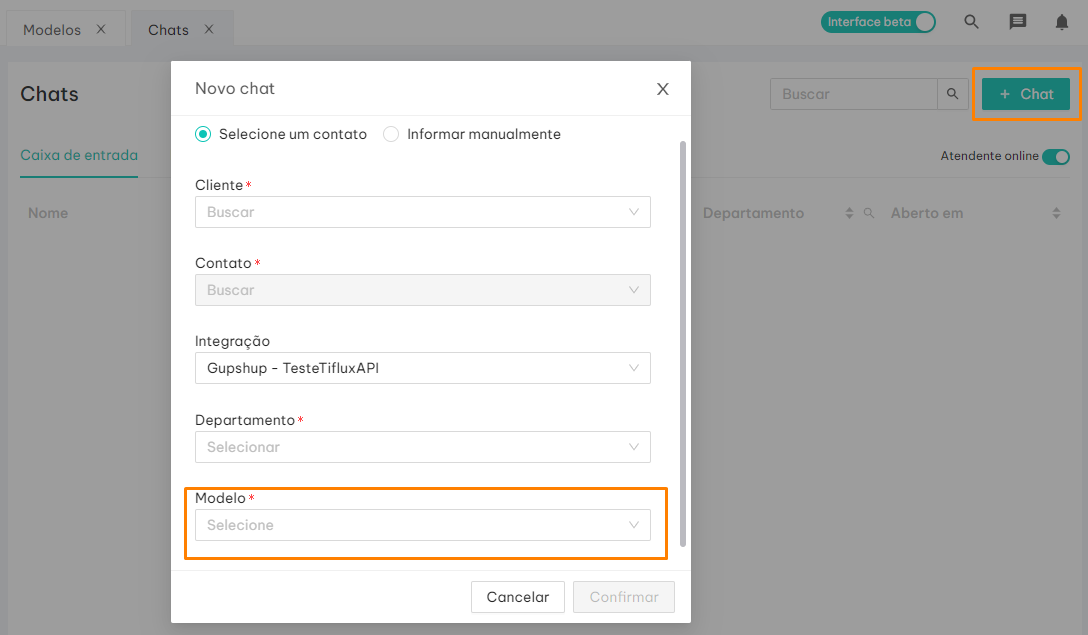This screenshot has width=1088, height=635.
Task: Select the Informar manualmente radio button
Action: (391, 134)
